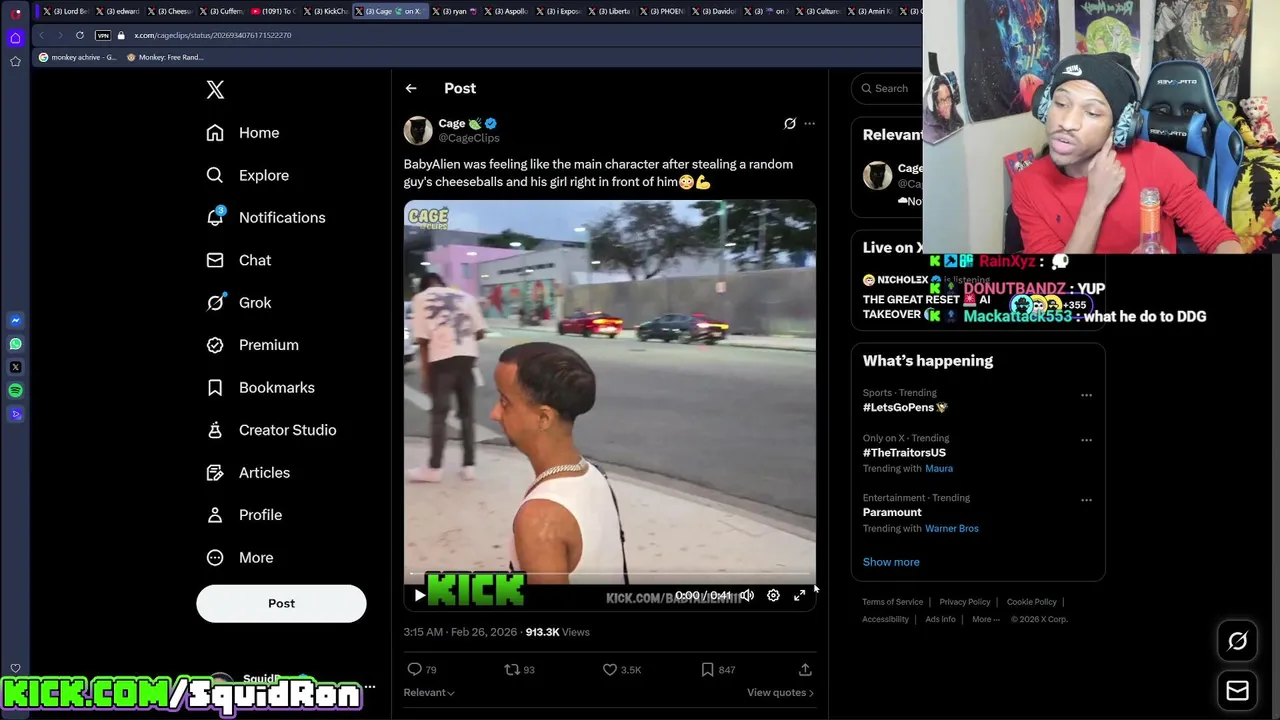Screen dimensions: 1280x720
Task: Open Grok in X sidebar
Action: (239, 303)
